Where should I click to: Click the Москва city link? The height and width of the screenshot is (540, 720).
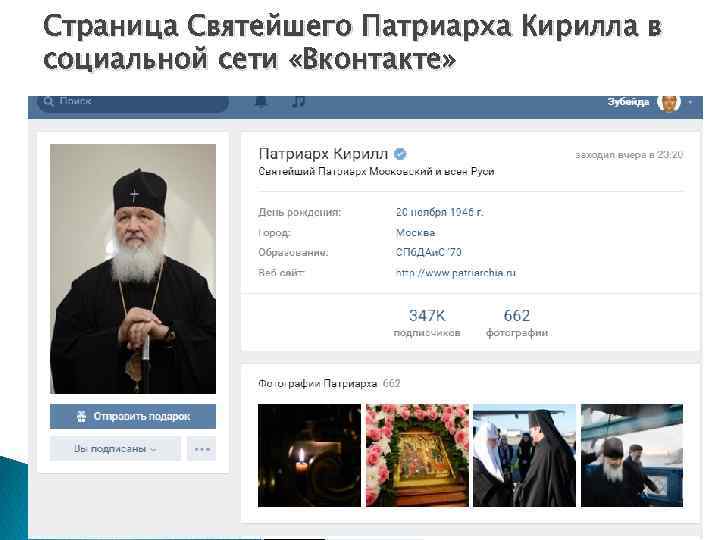point(416,232)
